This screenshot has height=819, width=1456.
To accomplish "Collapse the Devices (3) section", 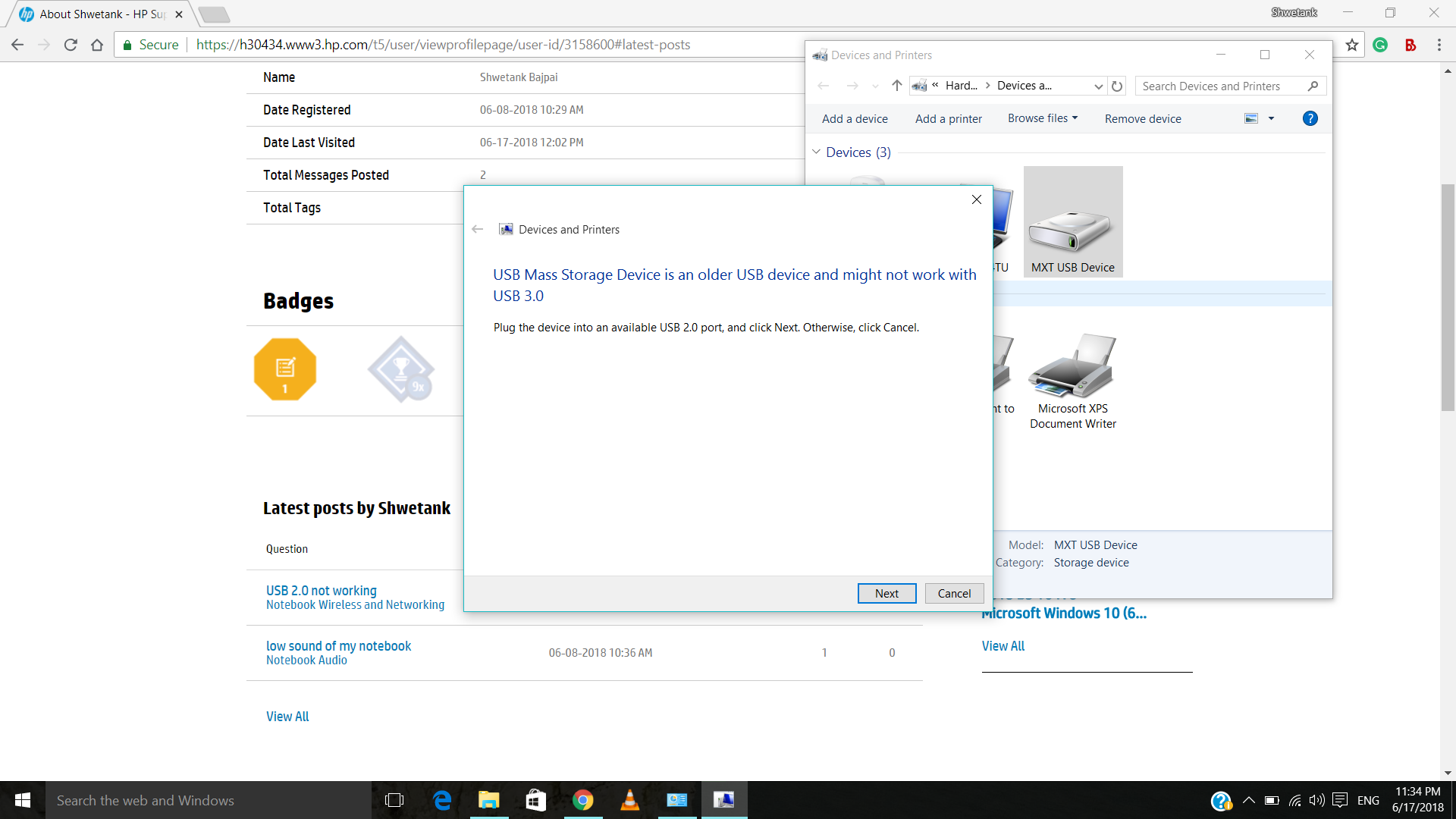I will (x=817, y=152).
